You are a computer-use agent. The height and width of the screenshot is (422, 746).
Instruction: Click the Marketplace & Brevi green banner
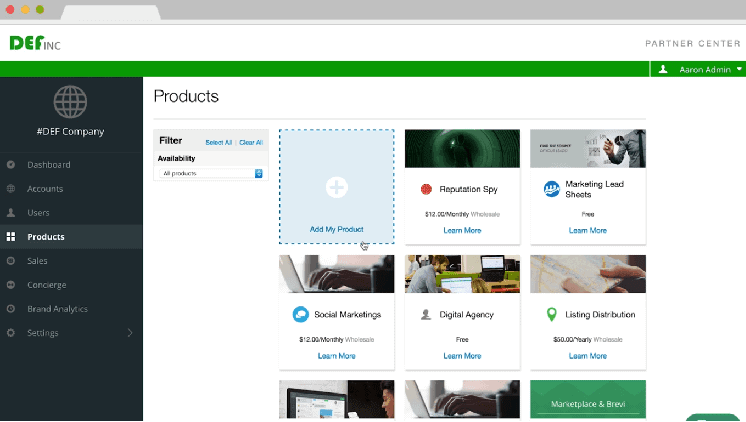588,399
